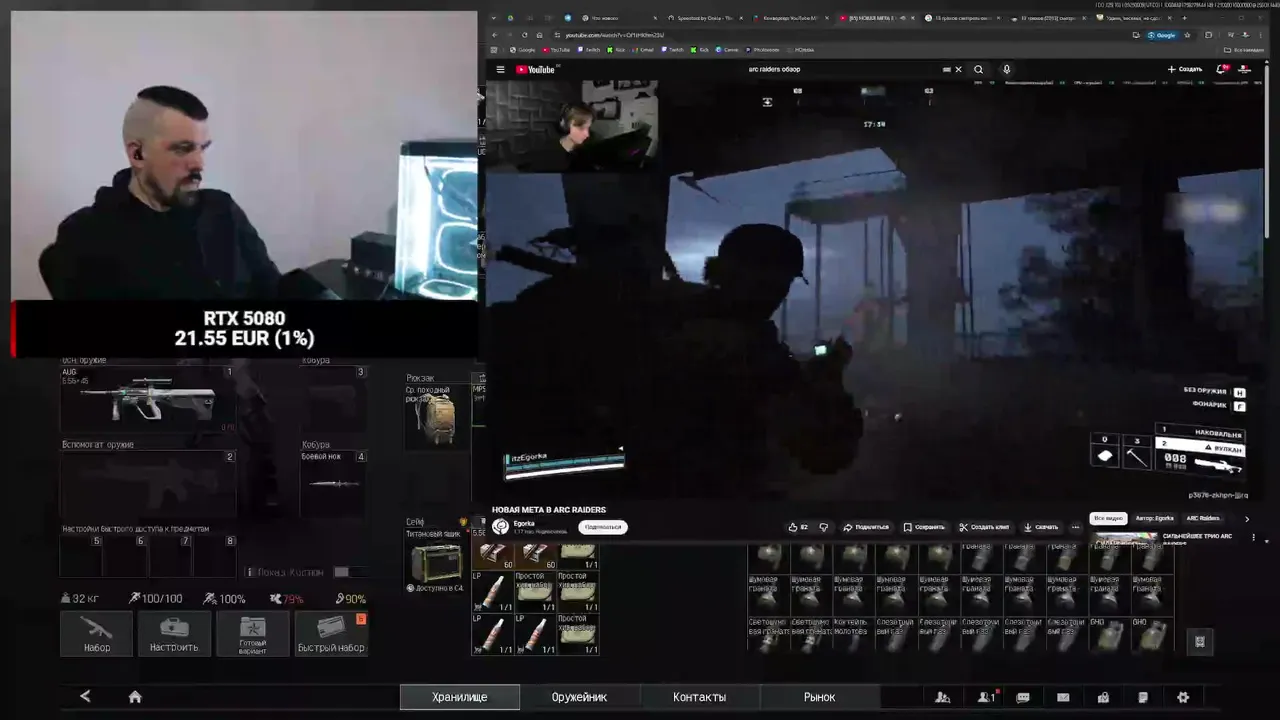
Task: Subscribe to Egorka with Подписаться
Action: [603, 527]
